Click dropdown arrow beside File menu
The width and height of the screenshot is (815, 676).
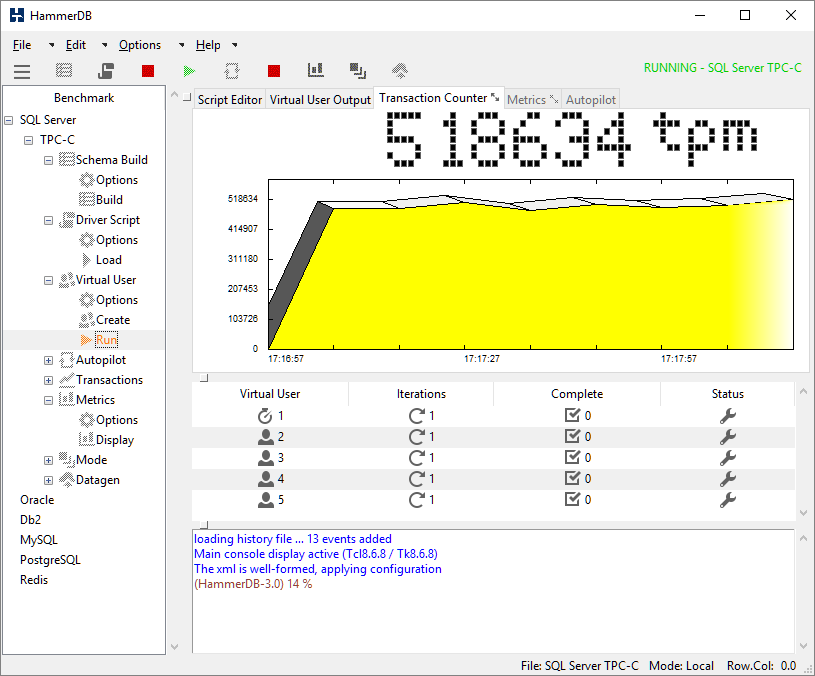pos(51,45)
